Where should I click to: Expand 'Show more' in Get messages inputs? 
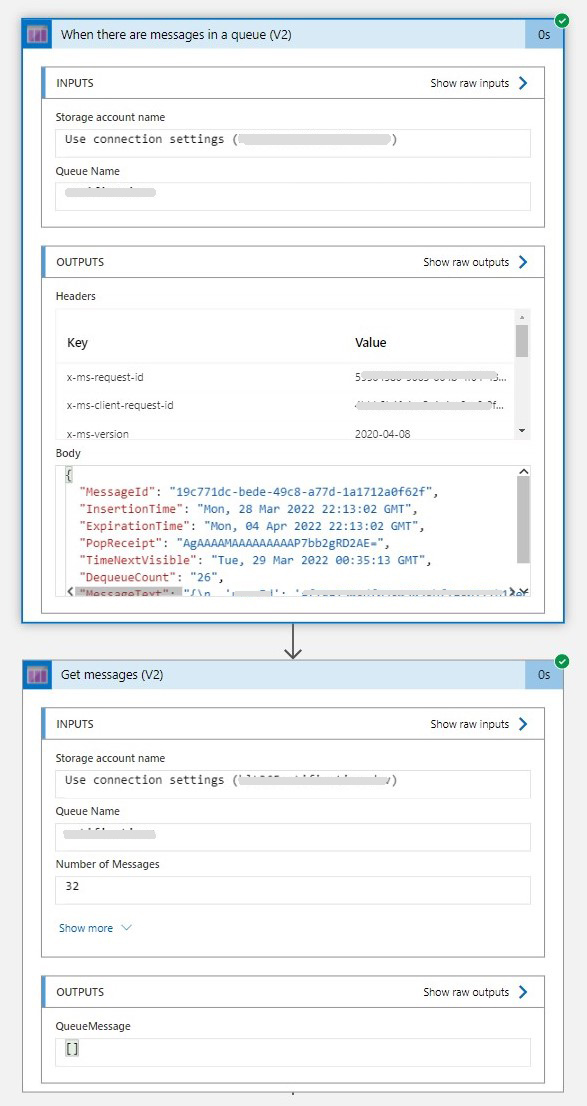coord(95,928)
